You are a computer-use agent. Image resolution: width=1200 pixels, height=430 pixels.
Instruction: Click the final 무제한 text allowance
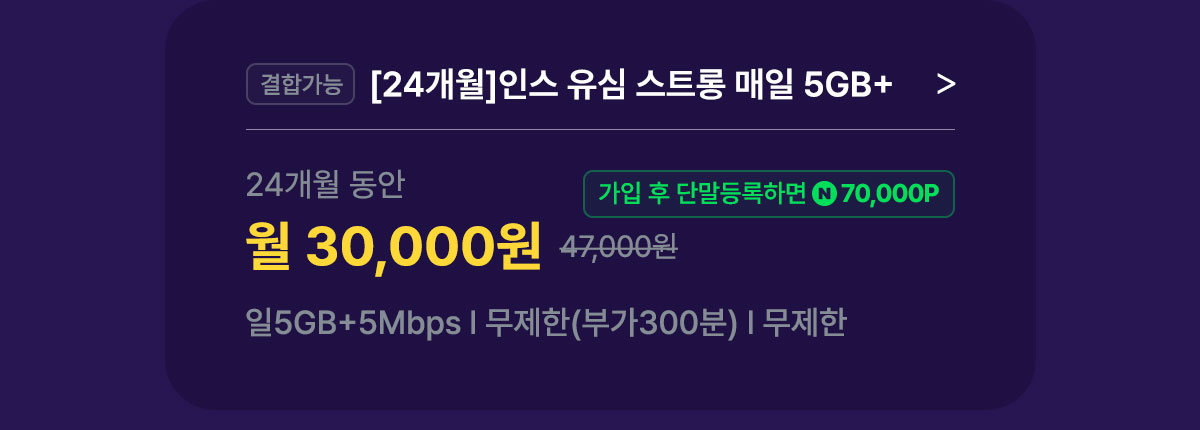coord(804,324)
